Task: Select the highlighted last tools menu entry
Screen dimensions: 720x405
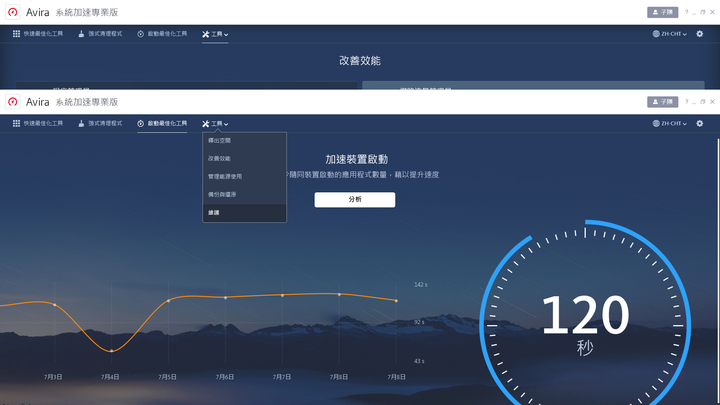Action: point(244,213)
